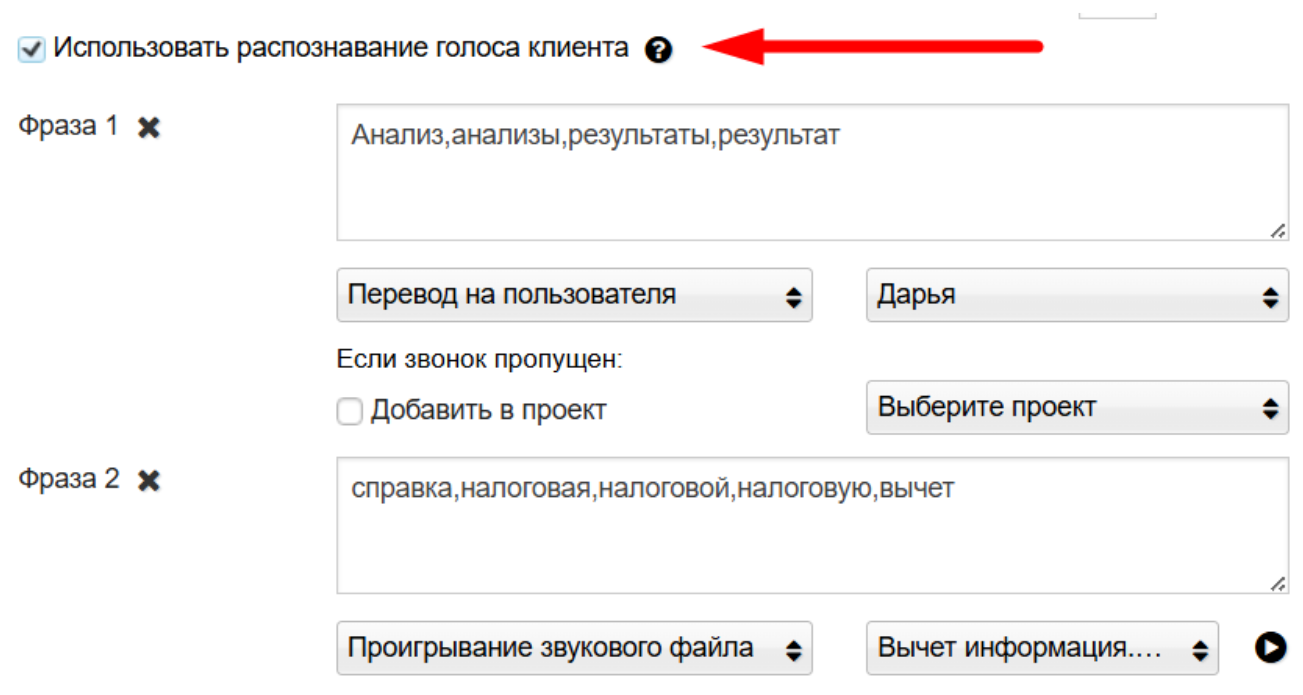
Task: Click the 'Использовать распознавание голоса клиента' label text
Action: coord(341,48)
